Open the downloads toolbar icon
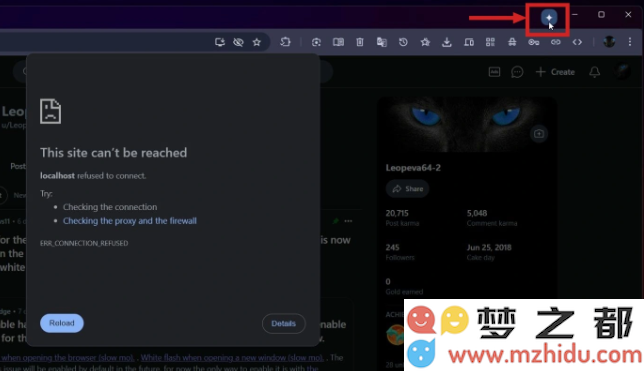This screenshot has height=371, width=644. 446,42
